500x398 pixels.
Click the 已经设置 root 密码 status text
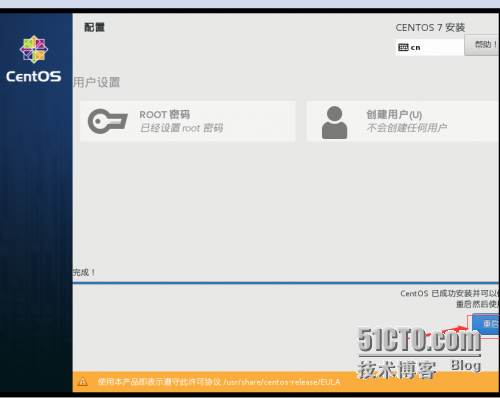(181, 128)
